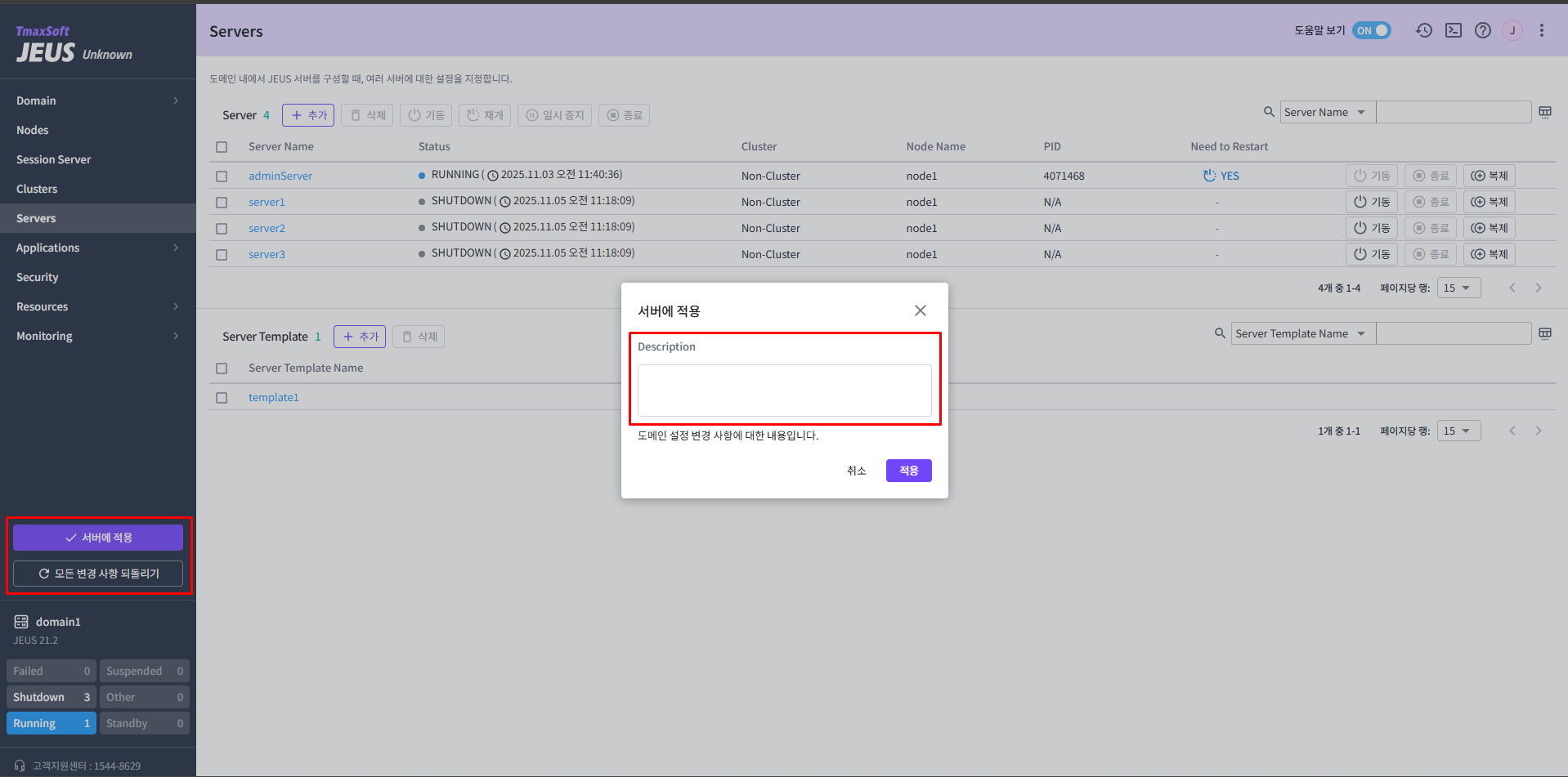Open the 페이지당 행 15 dropdown
The width and height of the screenshot is (1568, 777).
coord(1458,287)
